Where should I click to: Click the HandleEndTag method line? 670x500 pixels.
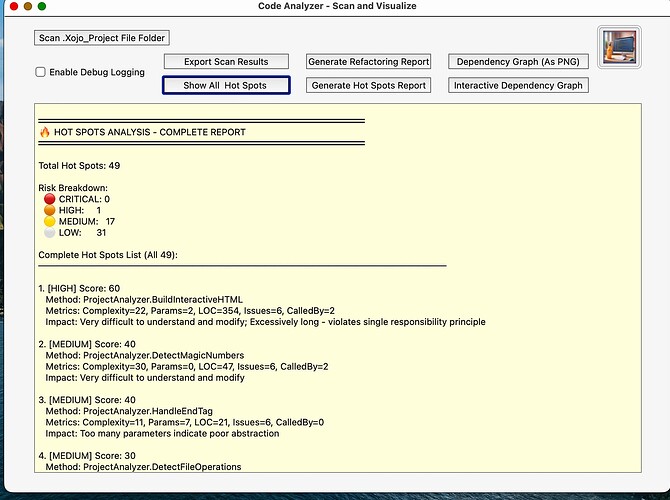149,412
